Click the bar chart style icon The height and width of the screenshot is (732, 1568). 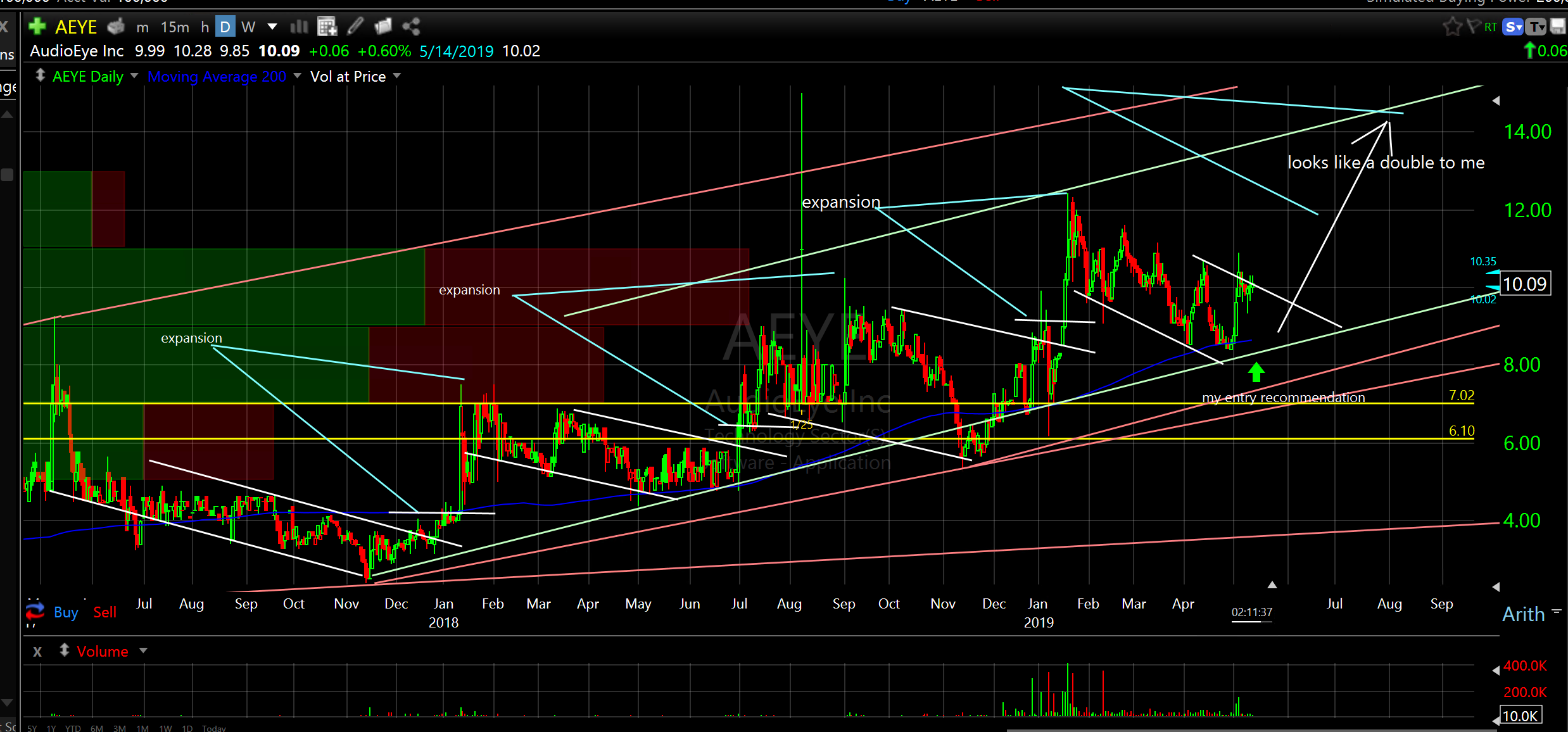point(299,27)
